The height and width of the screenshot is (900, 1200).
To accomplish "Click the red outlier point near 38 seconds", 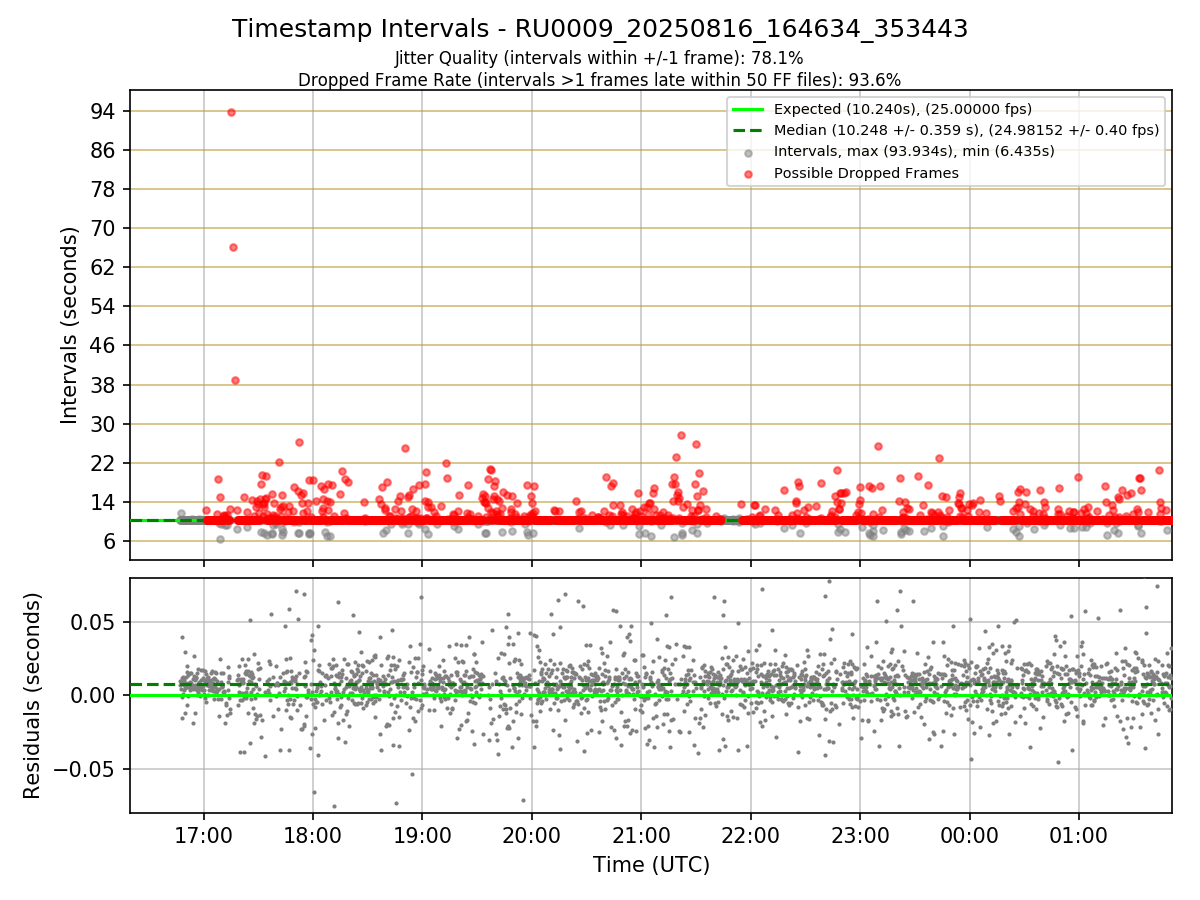I will click(235, 380).
